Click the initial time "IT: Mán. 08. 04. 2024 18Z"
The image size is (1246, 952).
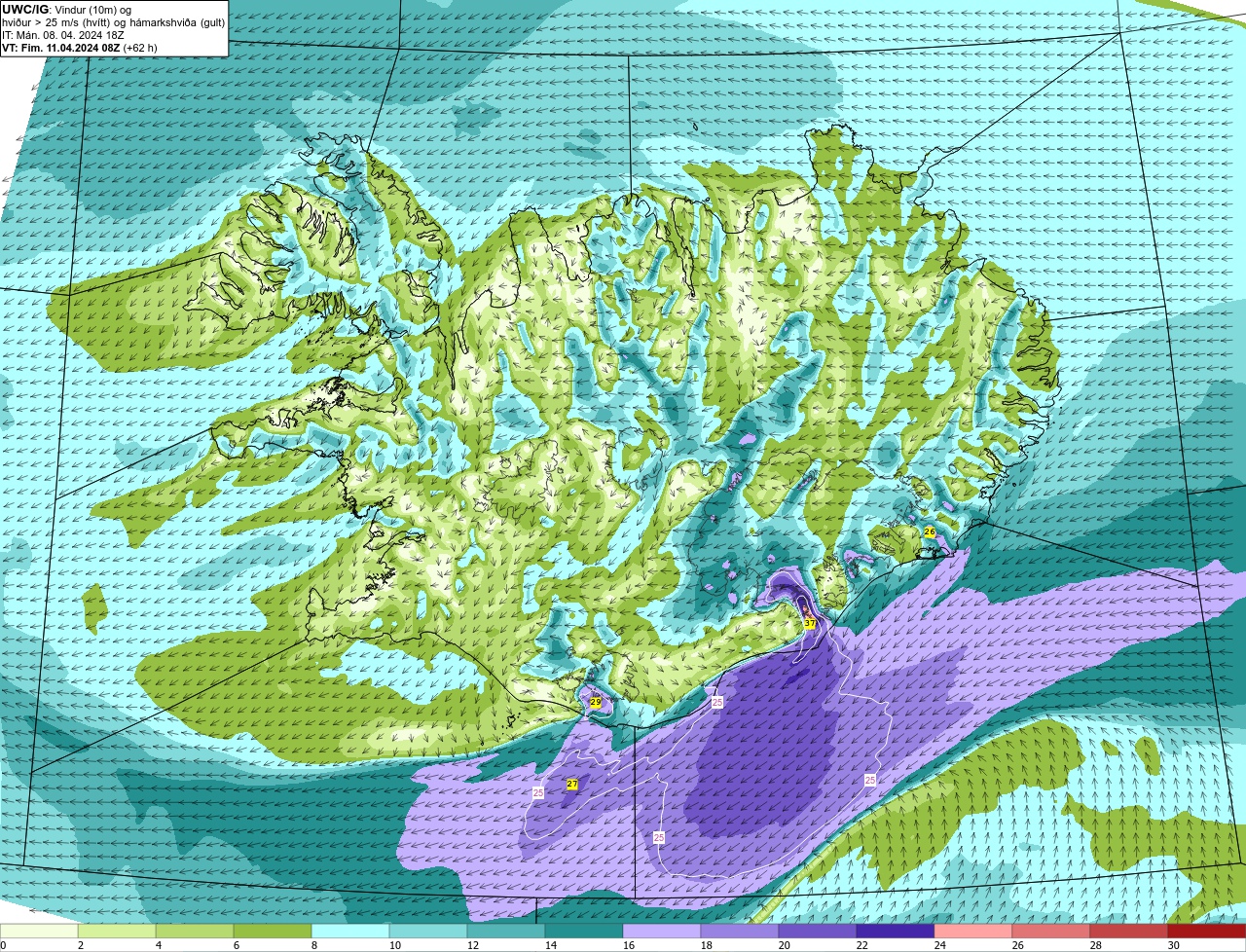(x=63, y=35)
